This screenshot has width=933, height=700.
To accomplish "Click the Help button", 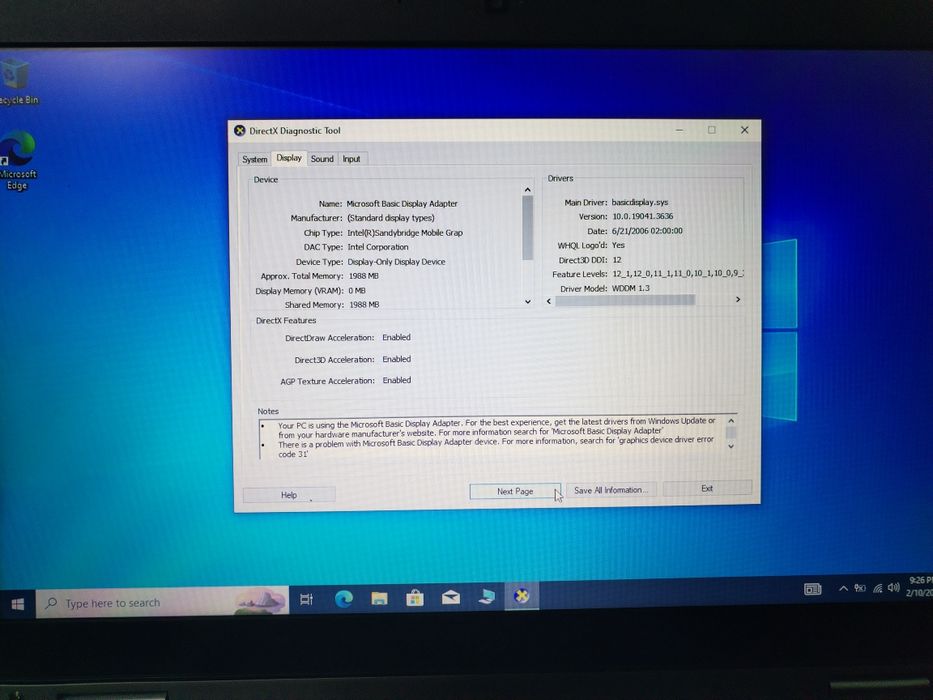I will click(x=289, y=495).
